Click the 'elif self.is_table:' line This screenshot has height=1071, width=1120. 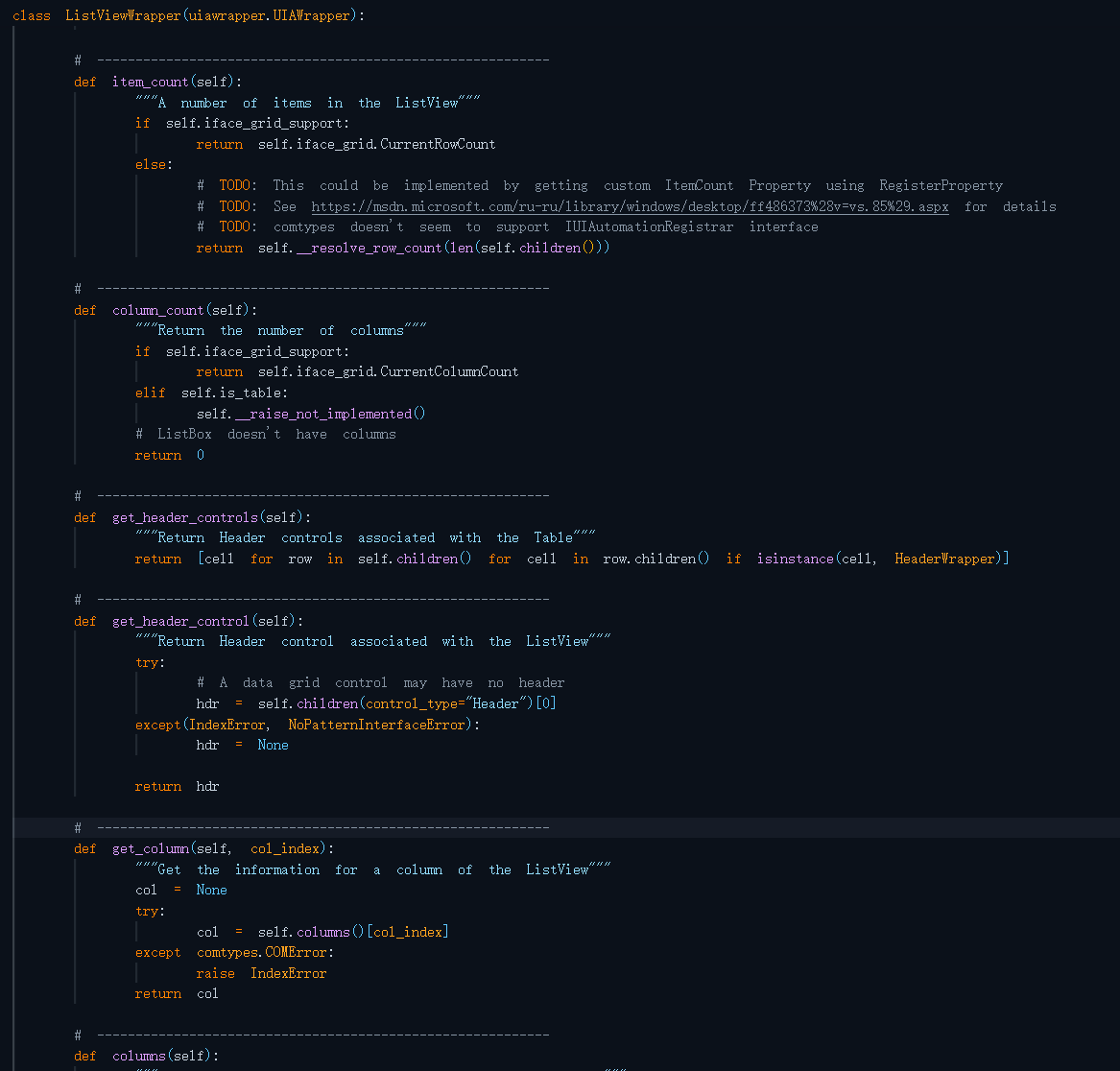click(x=211, y=393)
